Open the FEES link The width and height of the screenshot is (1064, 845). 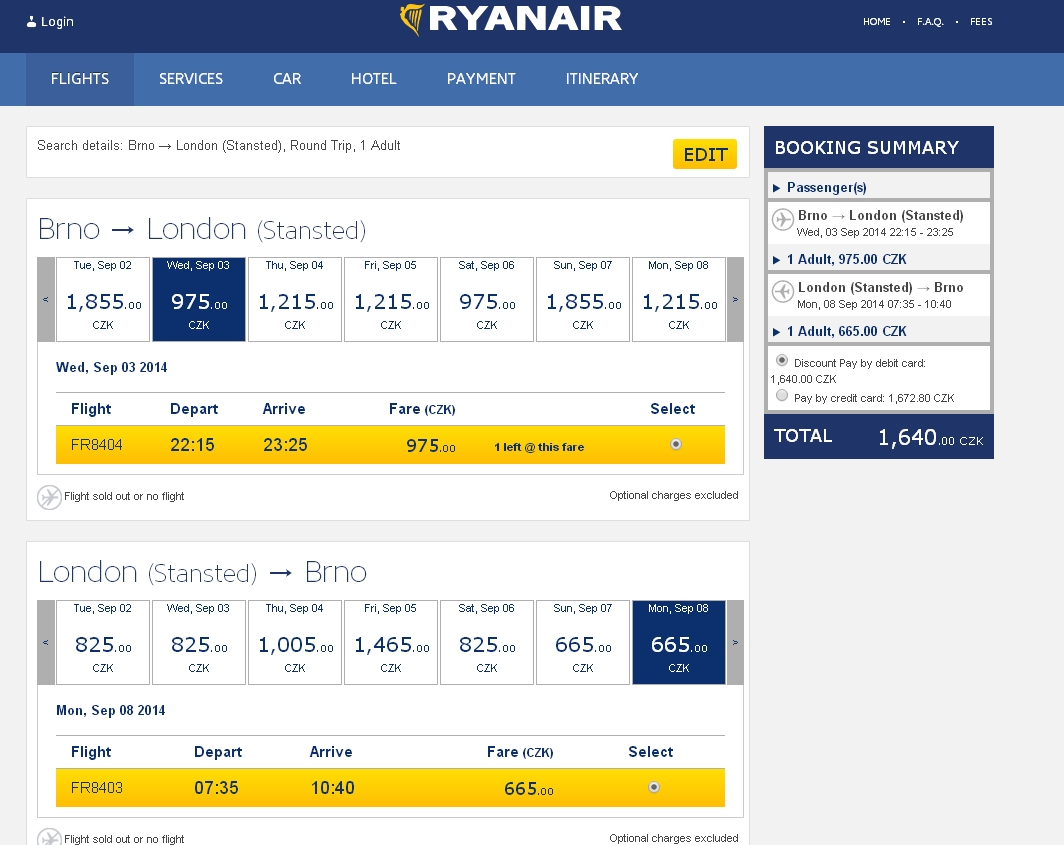tap(981, 22)
